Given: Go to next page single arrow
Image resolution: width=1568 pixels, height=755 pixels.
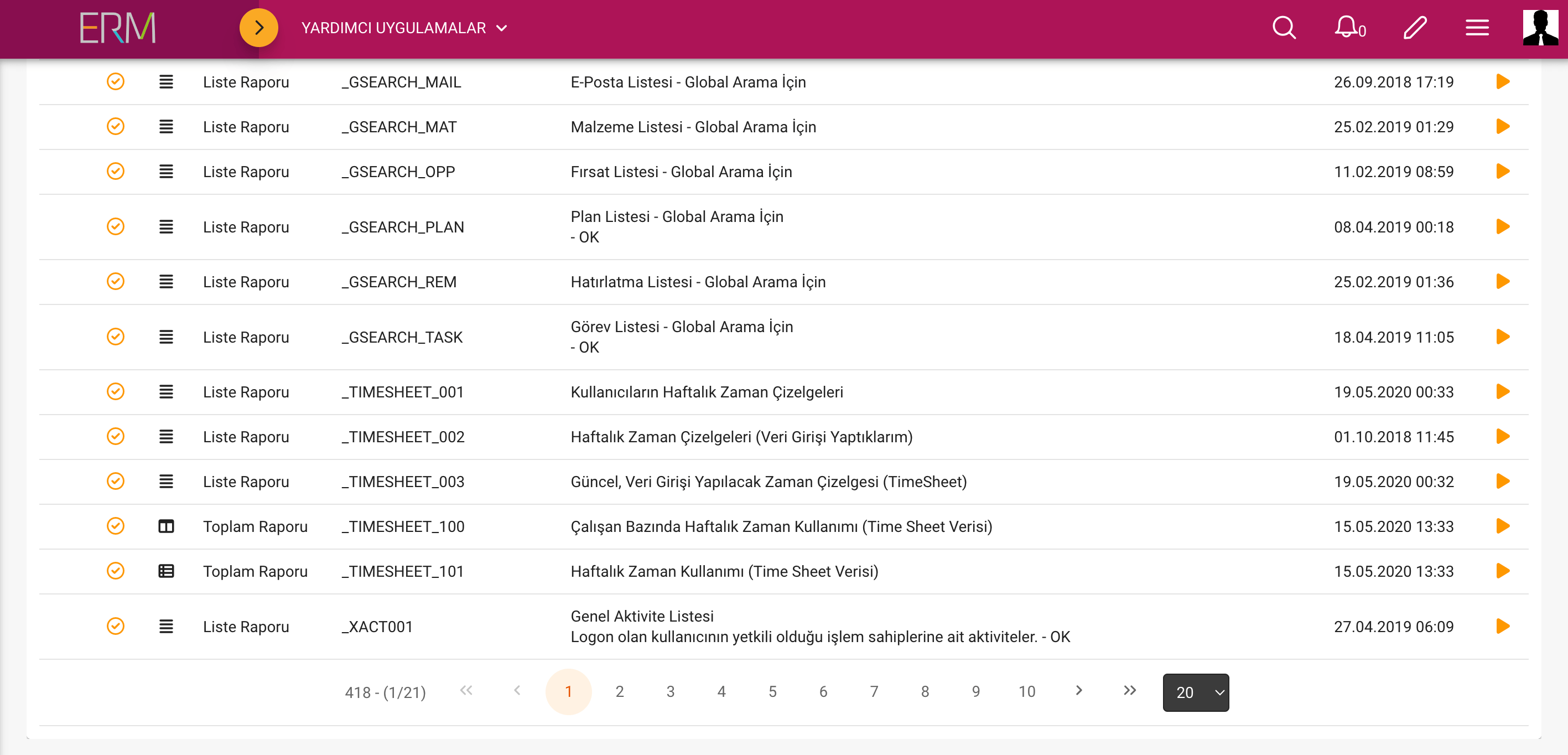Looking at the screenshot, I should pyautogui.click(x=1078, y=690).
